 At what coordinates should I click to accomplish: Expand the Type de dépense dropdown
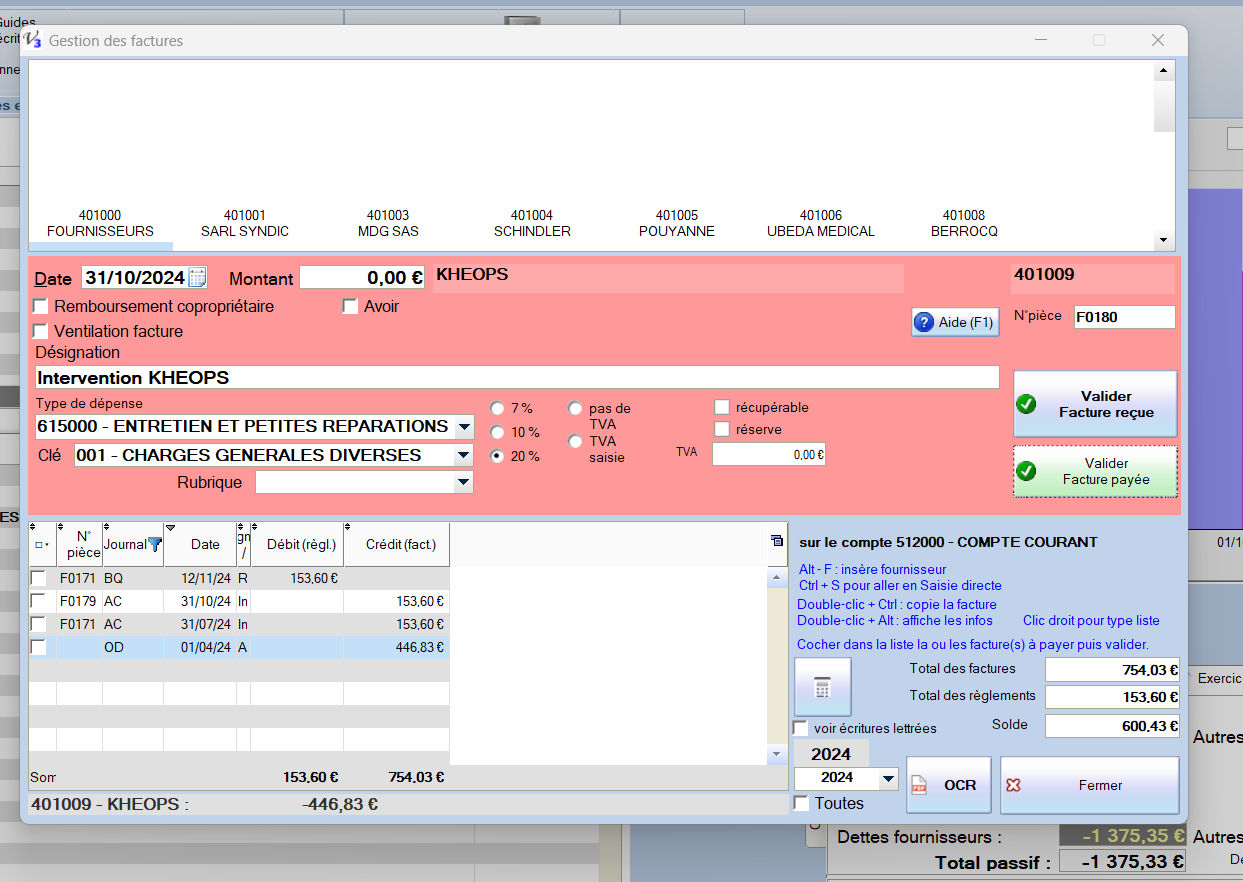pyautogui.click(x=463, y=427)
